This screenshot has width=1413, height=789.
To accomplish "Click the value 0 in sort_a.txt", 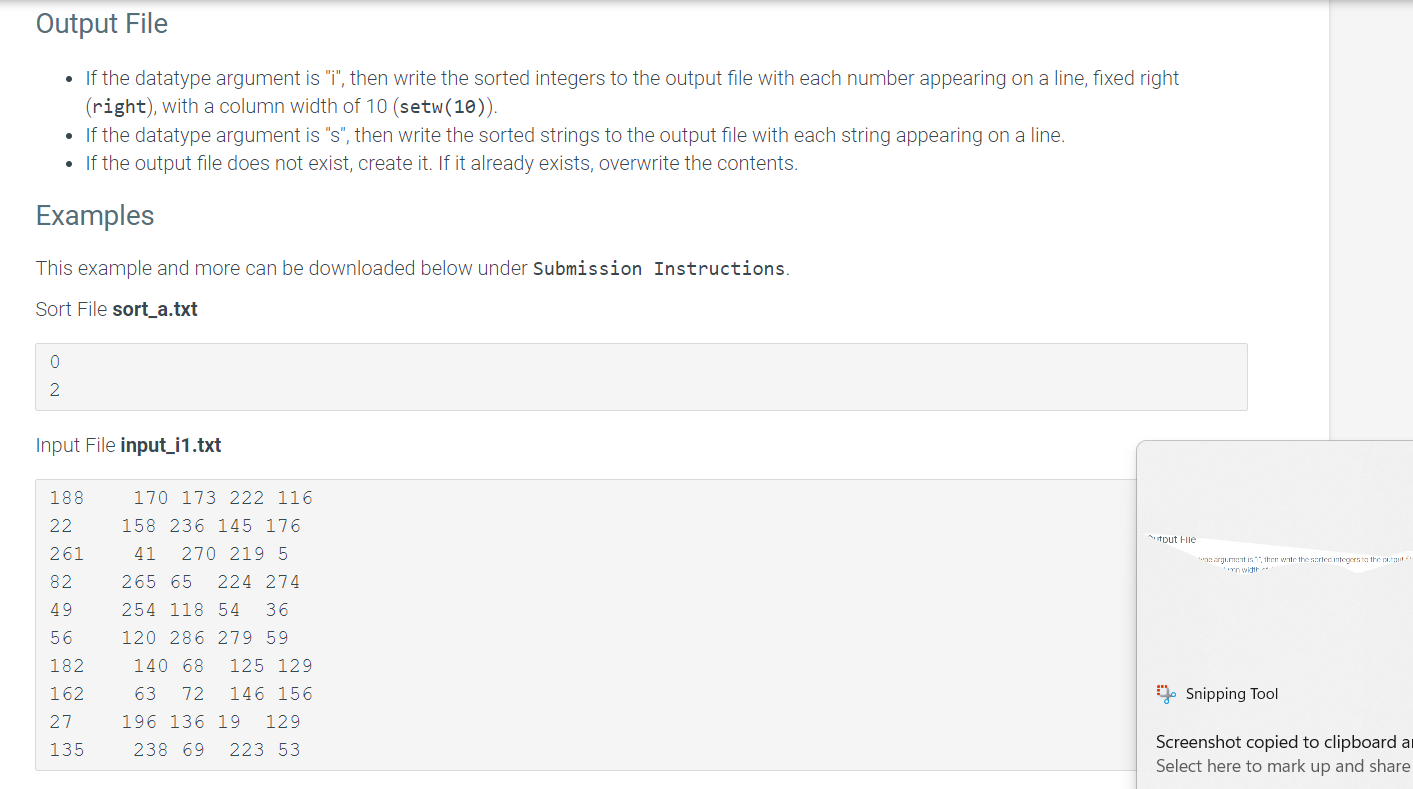I will tap(55, 361).
